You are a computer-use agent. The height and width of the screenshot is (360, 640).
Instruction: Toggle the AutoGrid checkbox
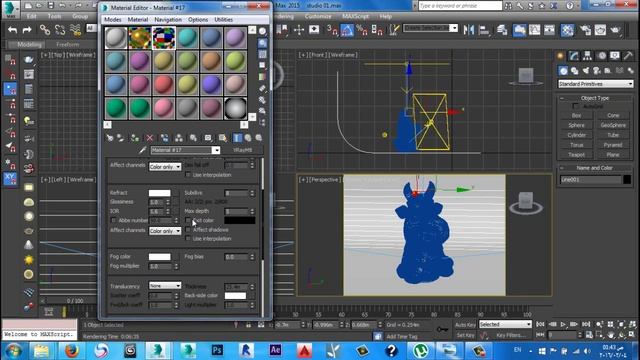point(576,106)
